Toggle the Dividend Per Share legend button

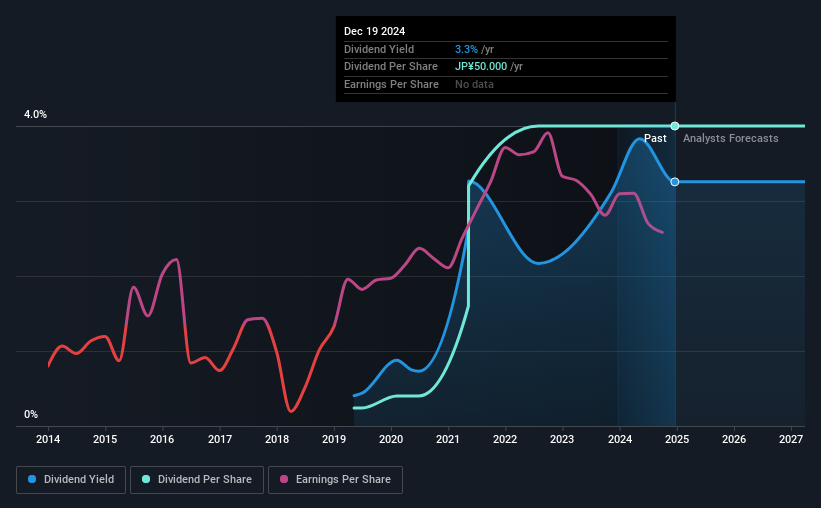197,480
